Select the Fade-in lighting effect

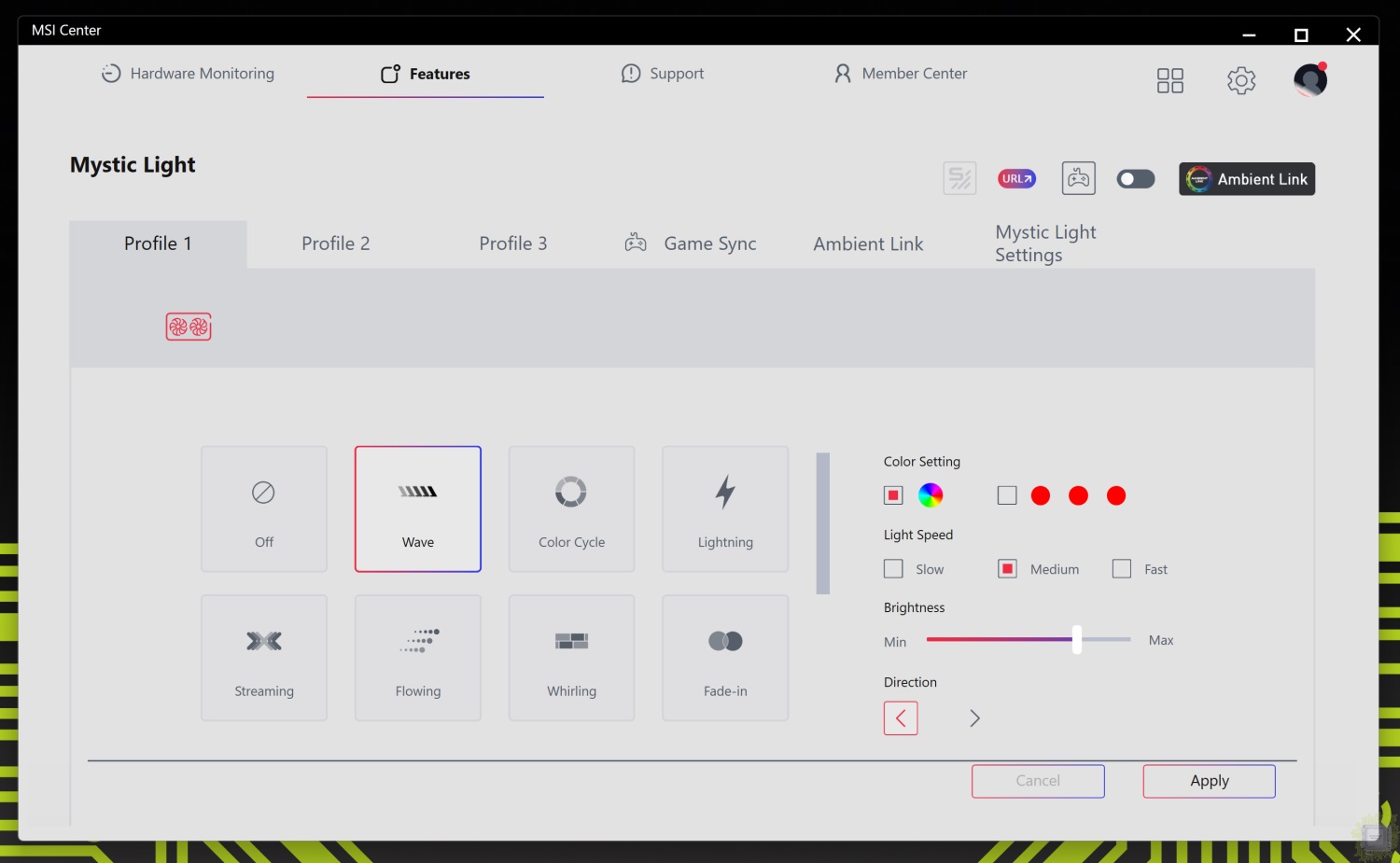tap(725, 658)
